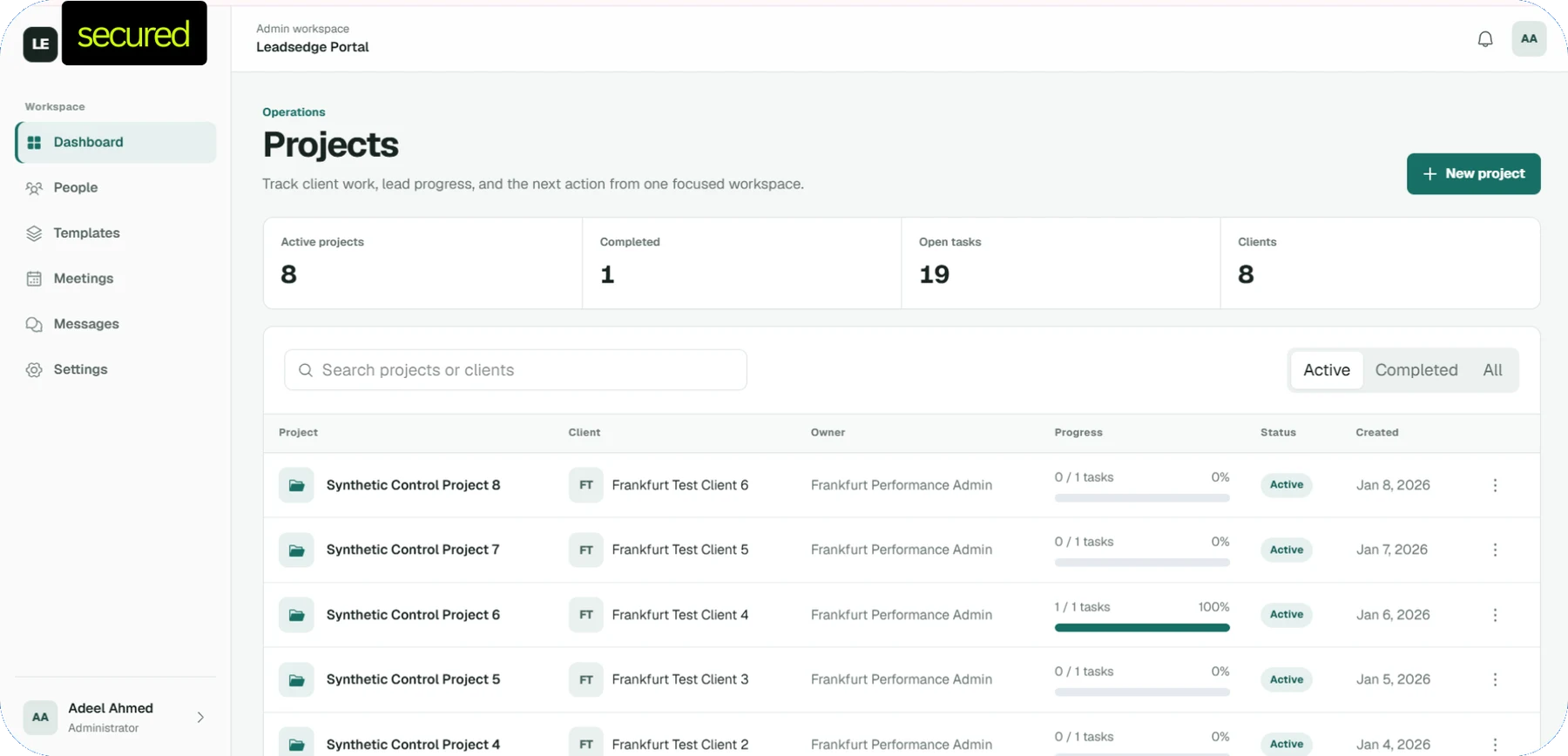The image size is (1568, 756).
Task: Click the Templates layers icon
Action: point(34,233)
